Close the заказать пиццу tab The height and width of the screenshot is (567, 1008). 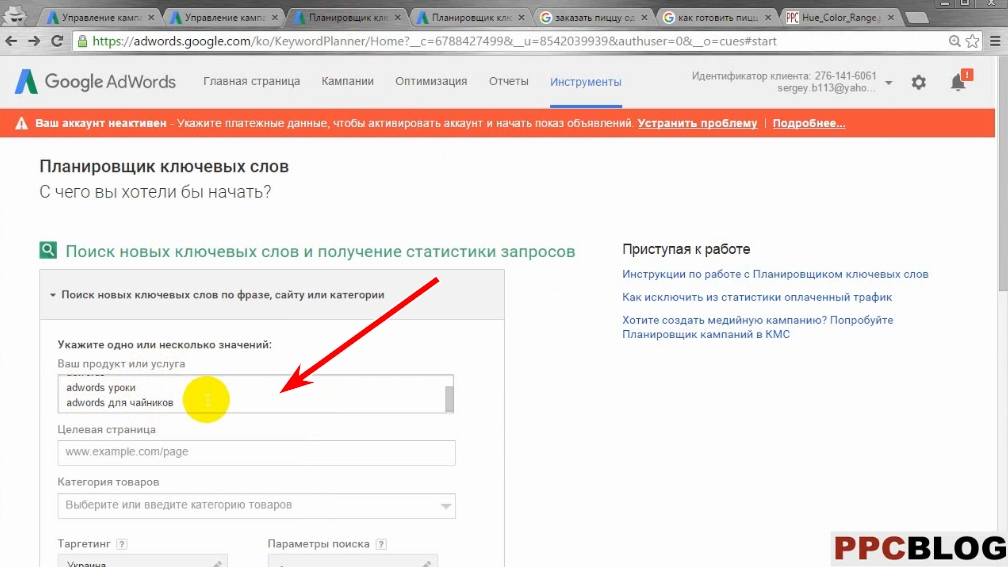[x=644, y=17]
